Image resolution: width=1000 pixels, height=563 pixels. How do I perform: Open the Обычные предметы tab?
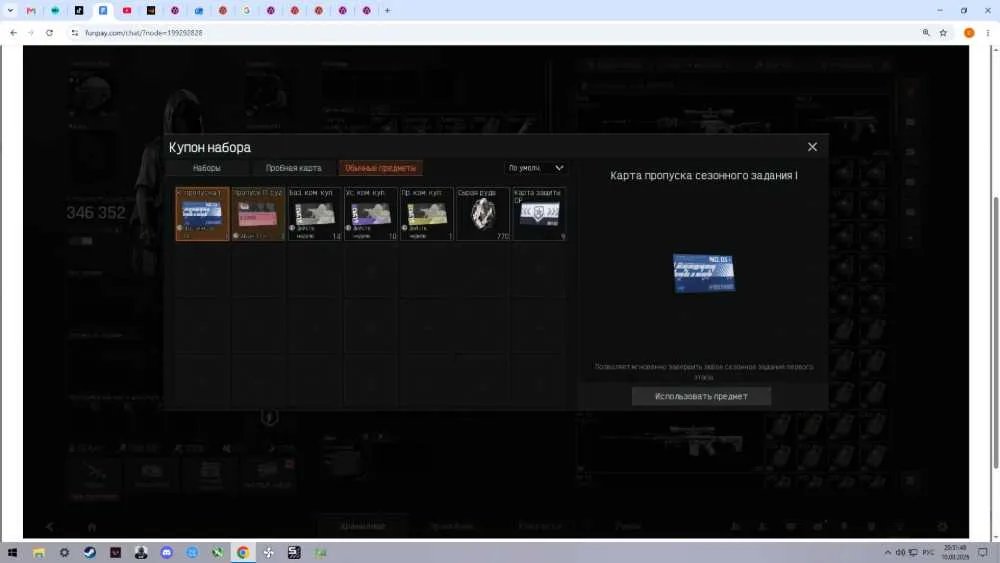click(x=381, y=168)
